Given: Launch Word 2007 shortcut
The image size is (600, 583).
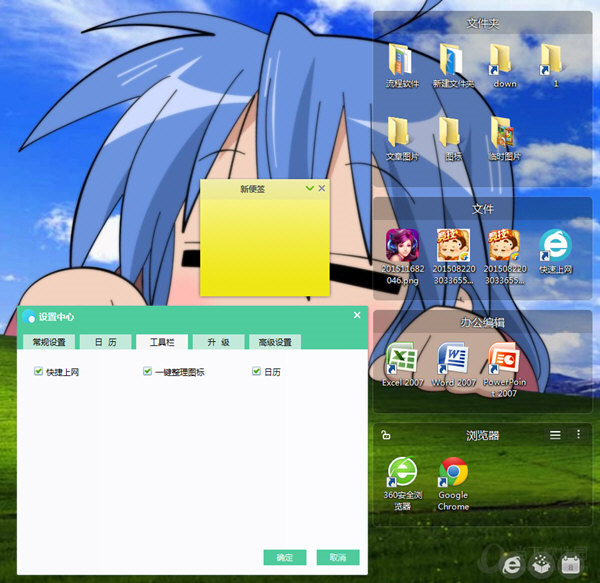Looking at the screenshot, I should [453, 364].
